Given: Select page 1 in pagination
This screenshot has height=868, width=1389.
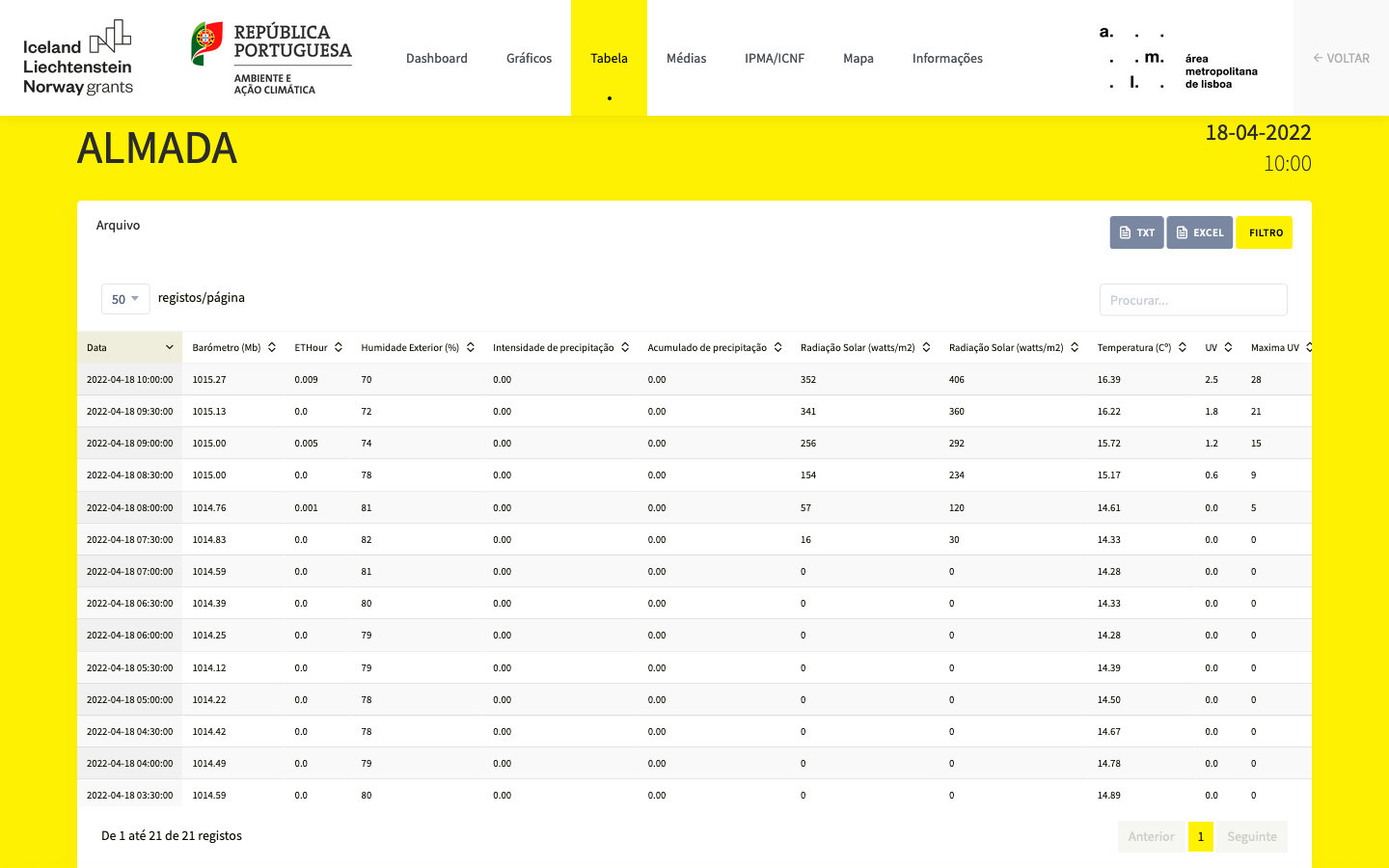Looking at the screenshot, I should tap(1201, 836).
